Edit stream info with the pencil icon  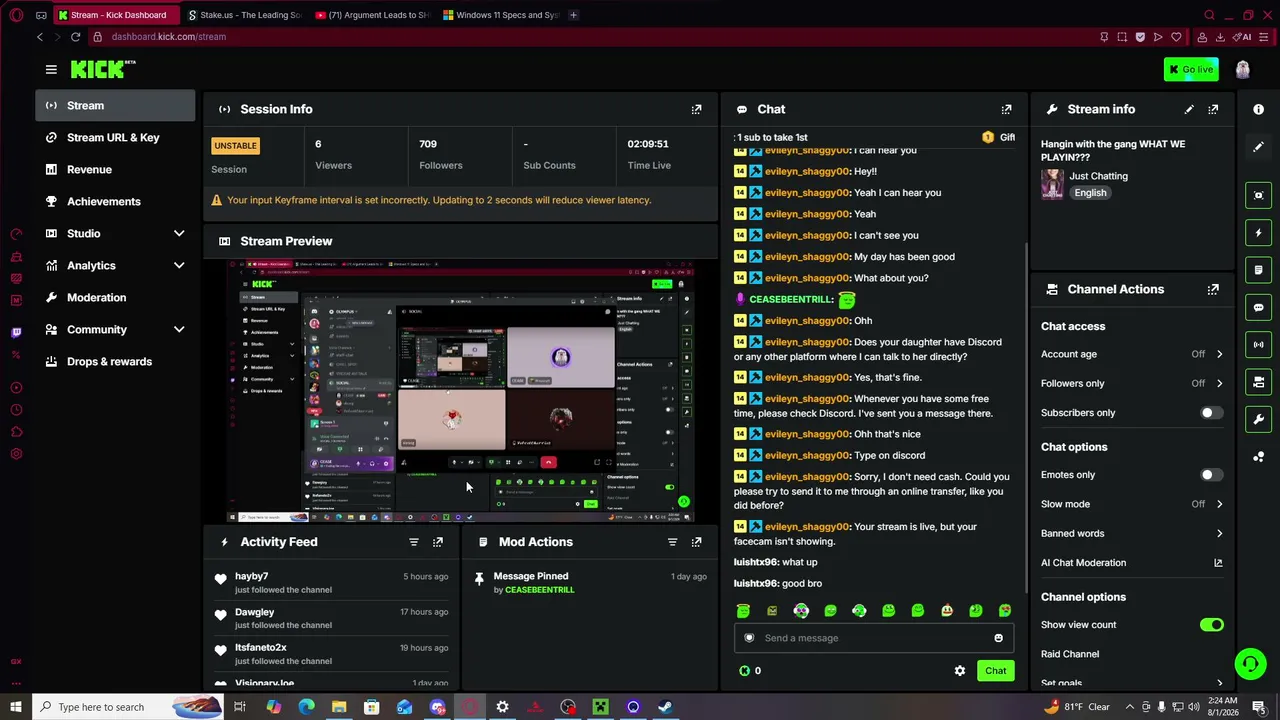[x=1189, y=109]
